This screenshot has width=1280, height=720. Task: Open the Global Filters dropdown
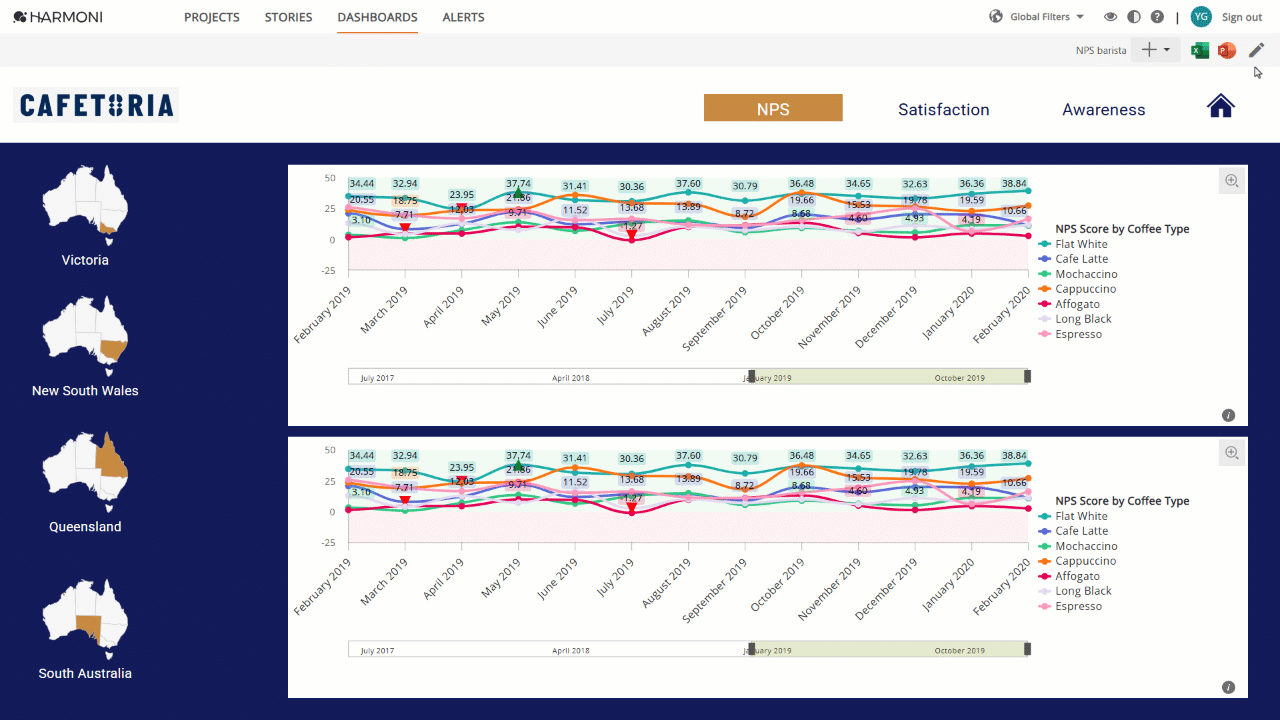point(1037,17)
